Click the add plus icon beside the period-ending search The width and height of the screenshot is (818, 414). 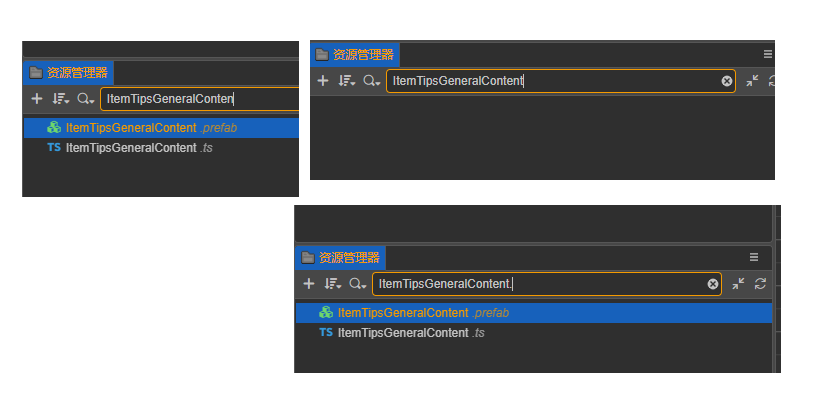pos(309,284)
